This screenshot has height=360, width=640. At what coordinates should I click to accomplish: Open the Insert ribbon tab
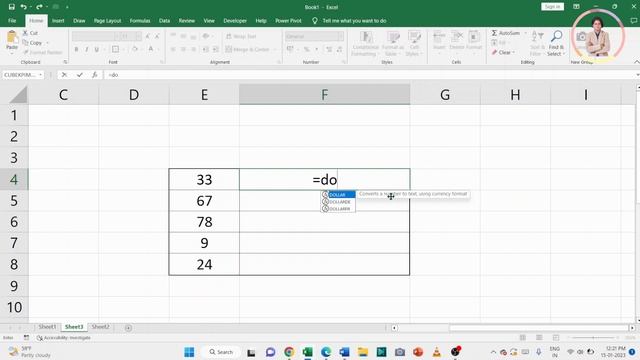(x=58, y=20)
